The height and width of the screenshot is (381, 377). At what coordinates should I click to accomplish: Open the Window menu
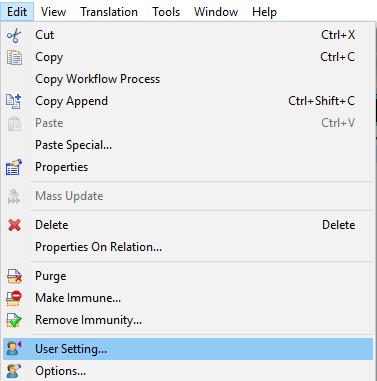[216, 12]
